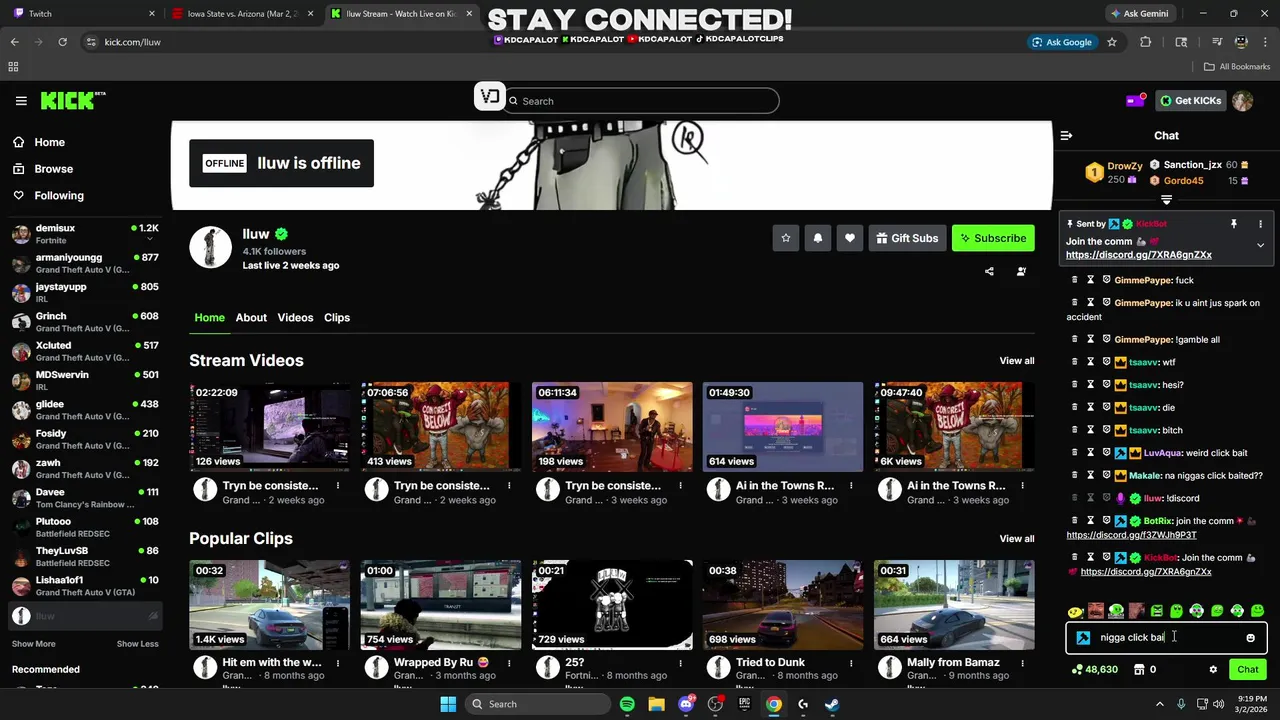
Task: Open the emoji picker in chat input
Action: (x=1250, y=638)
